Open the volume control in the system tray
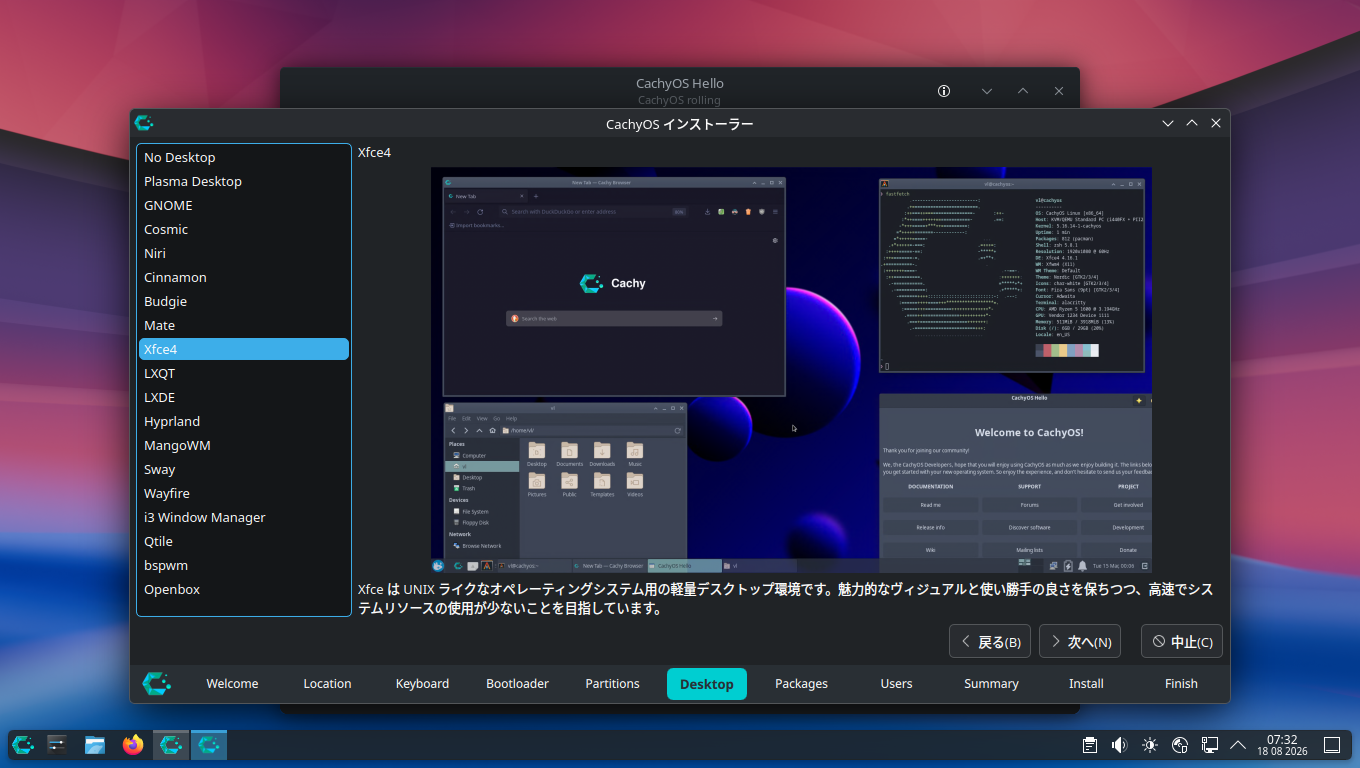The width and height of the screenshot is (1360, 768). click(1120, 745)
